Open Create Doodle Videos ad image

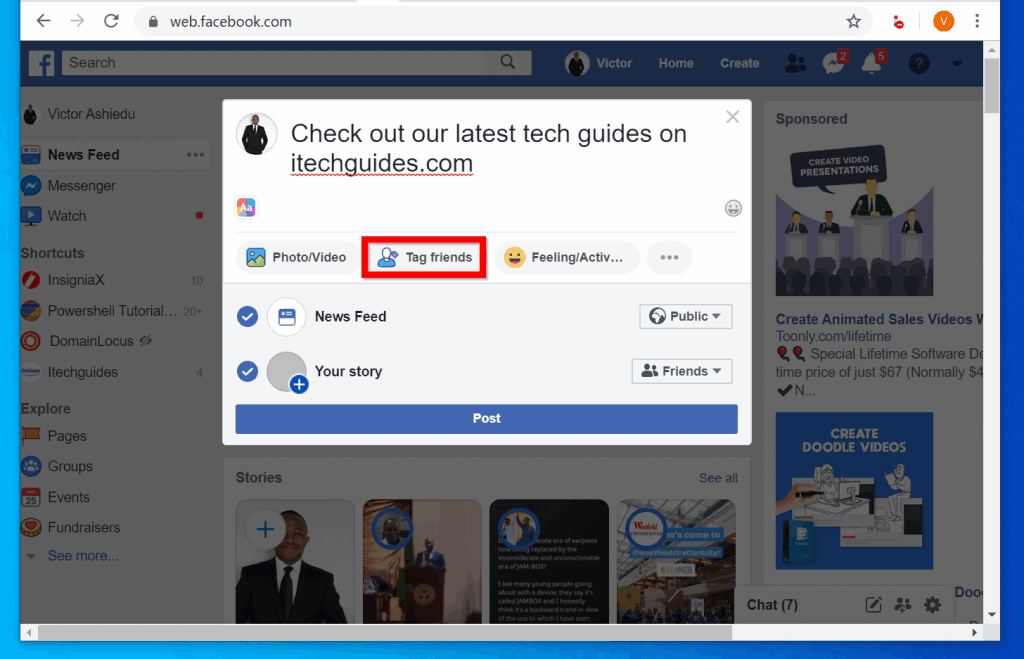click(x=854, y=490)
